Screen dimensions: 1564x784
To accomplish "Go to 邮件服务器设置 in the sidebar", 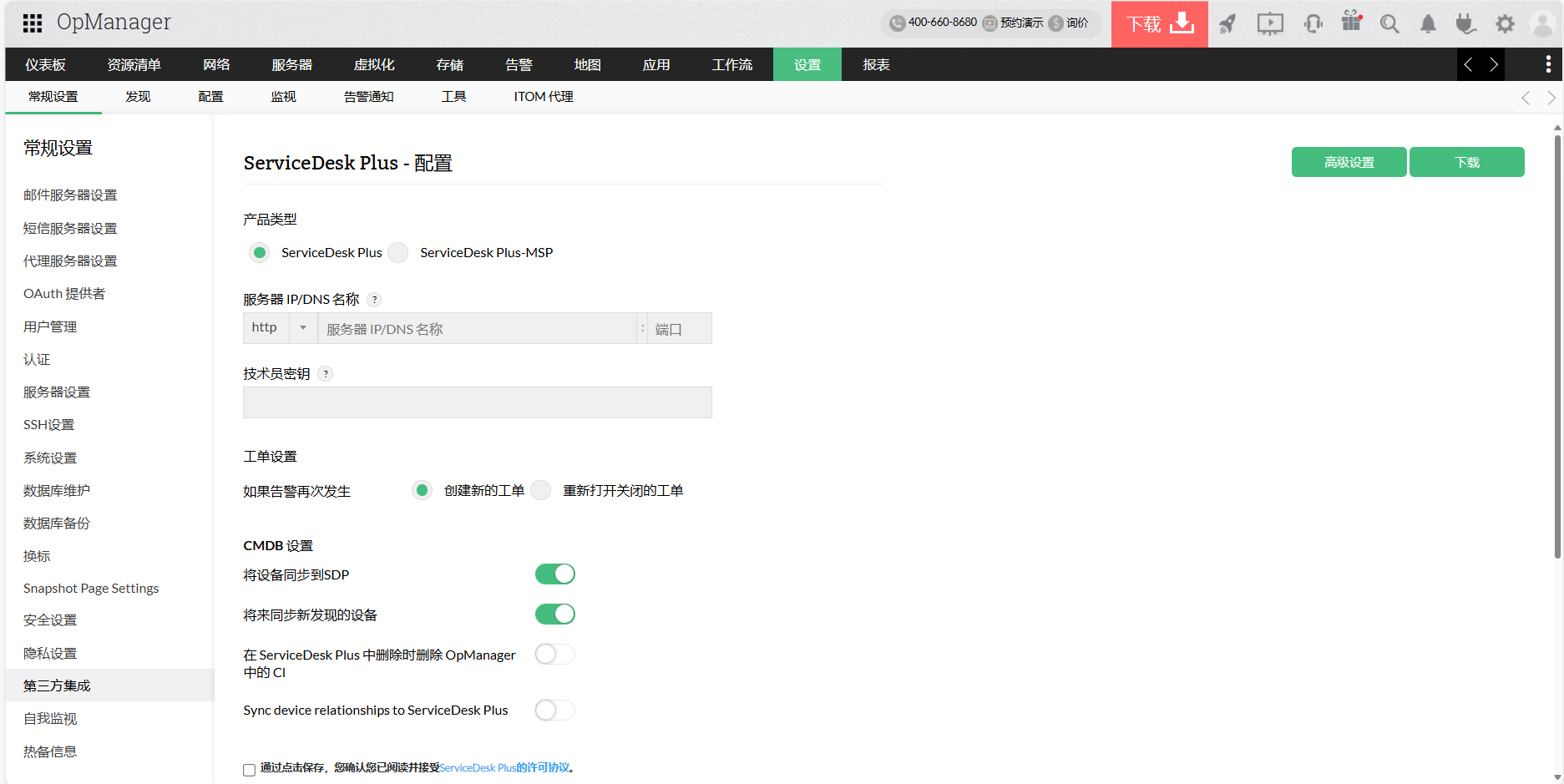I will pos(70,195).
